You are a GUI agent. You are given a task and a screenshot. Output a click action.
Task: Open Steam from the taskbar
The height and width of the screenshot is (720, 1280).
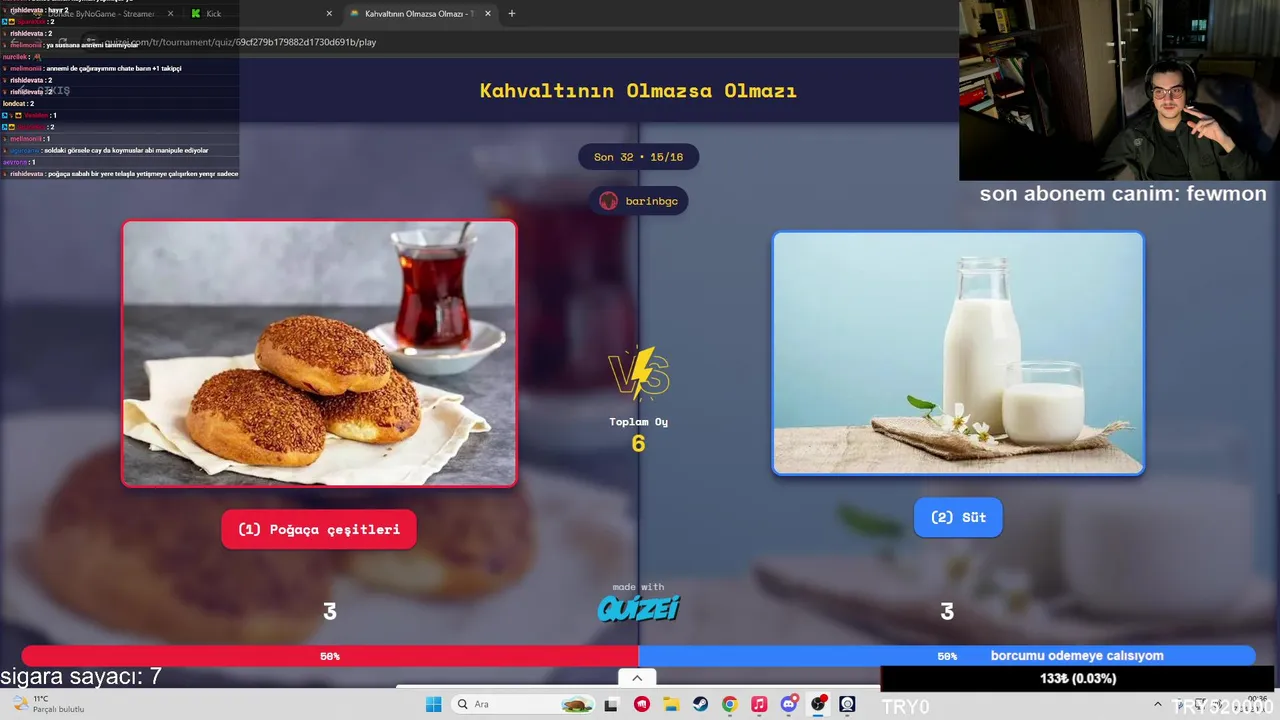701,704
